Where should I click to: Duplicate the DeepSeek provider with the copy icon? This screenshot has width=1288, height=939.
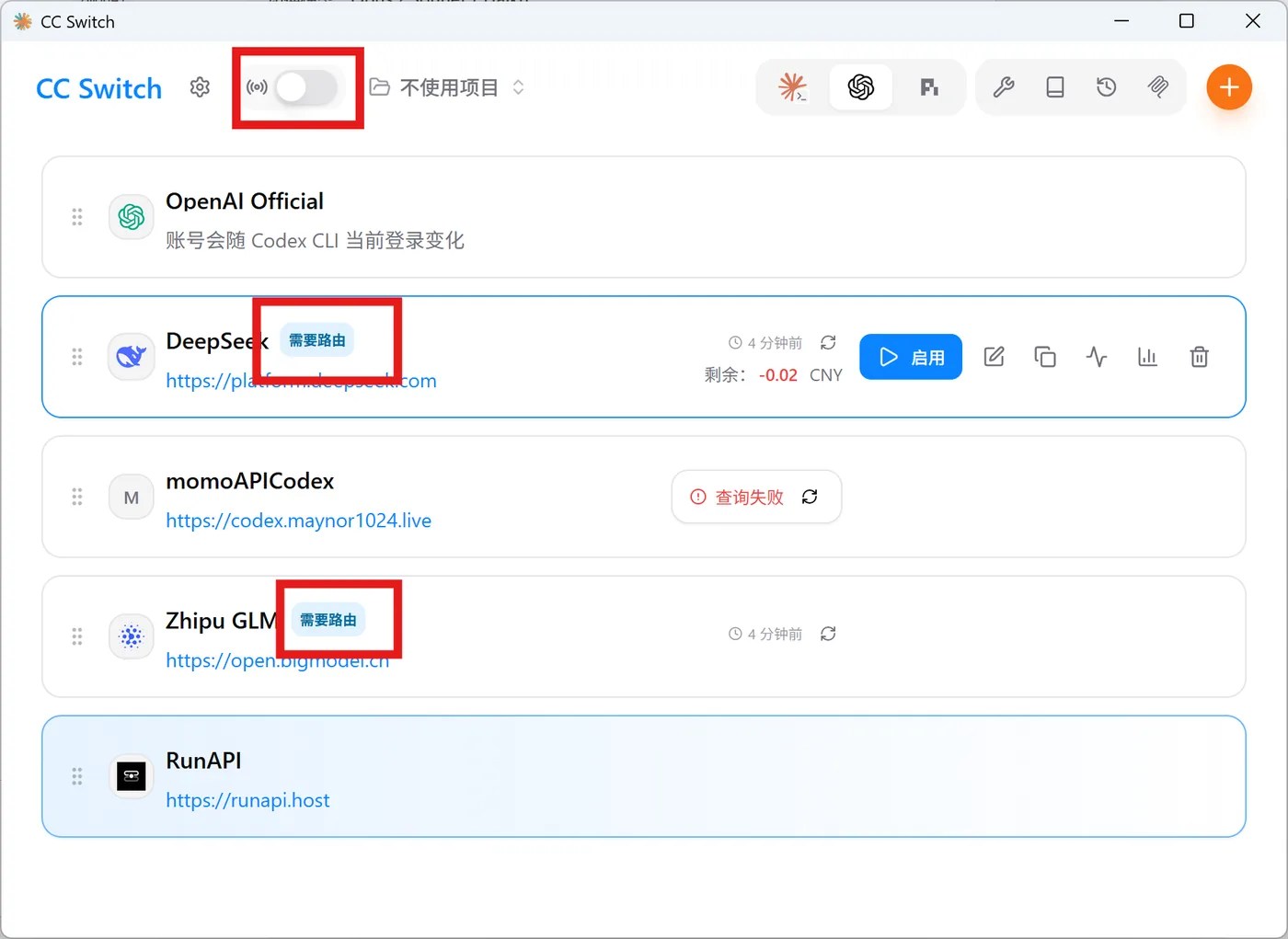(1045, 357)
